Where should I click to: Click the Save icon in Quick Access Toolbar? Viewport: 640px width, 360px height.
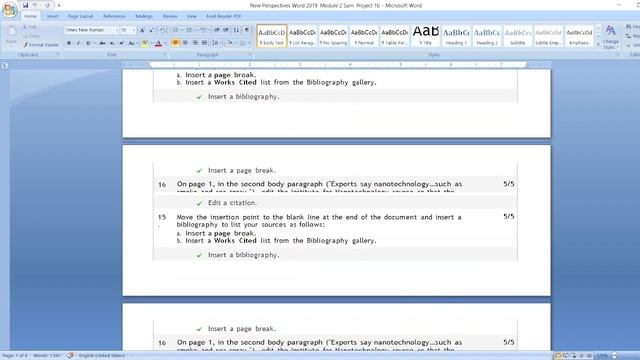click(x=26, y=5)
